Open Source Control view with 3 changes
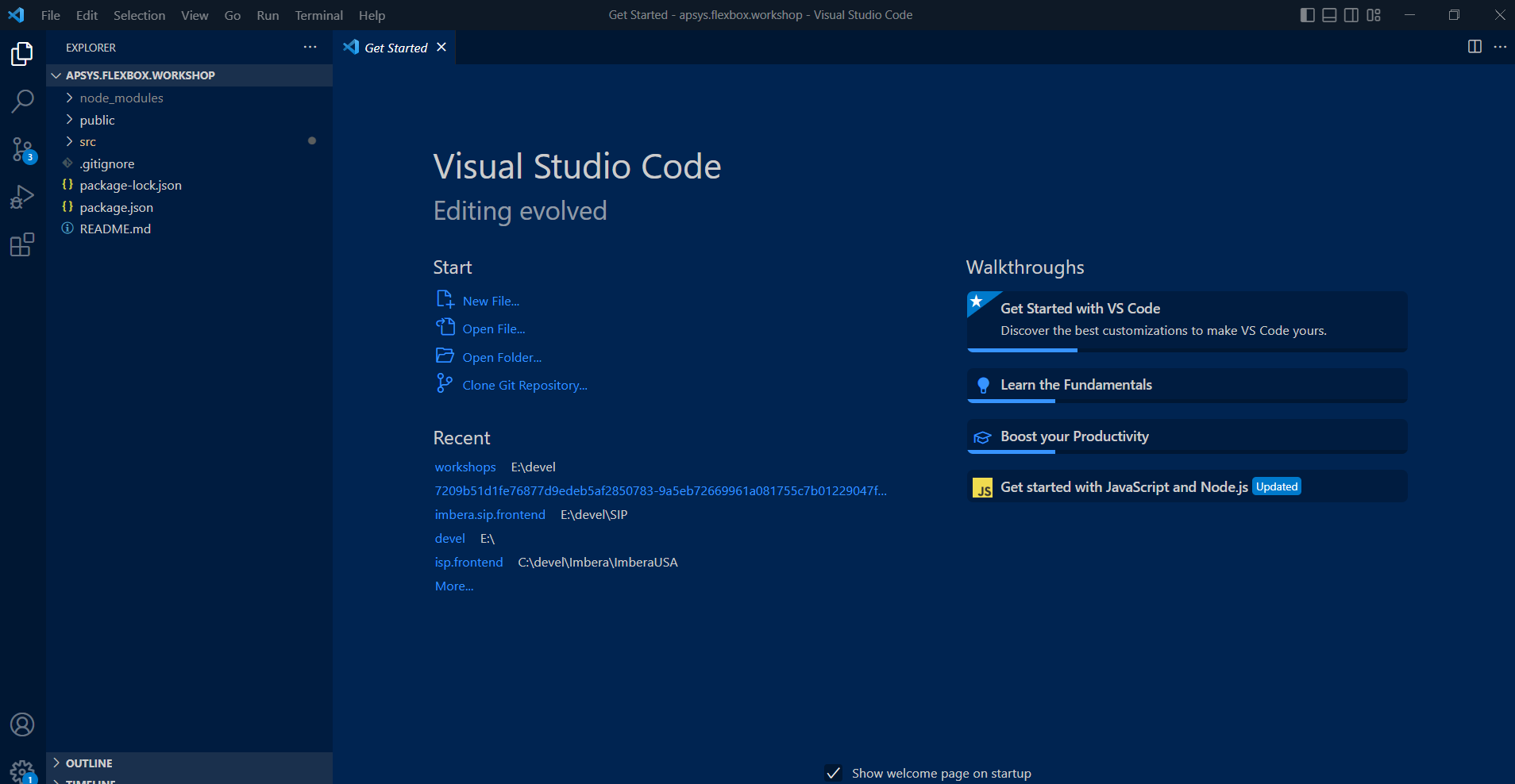 click(x=22, y=149)
